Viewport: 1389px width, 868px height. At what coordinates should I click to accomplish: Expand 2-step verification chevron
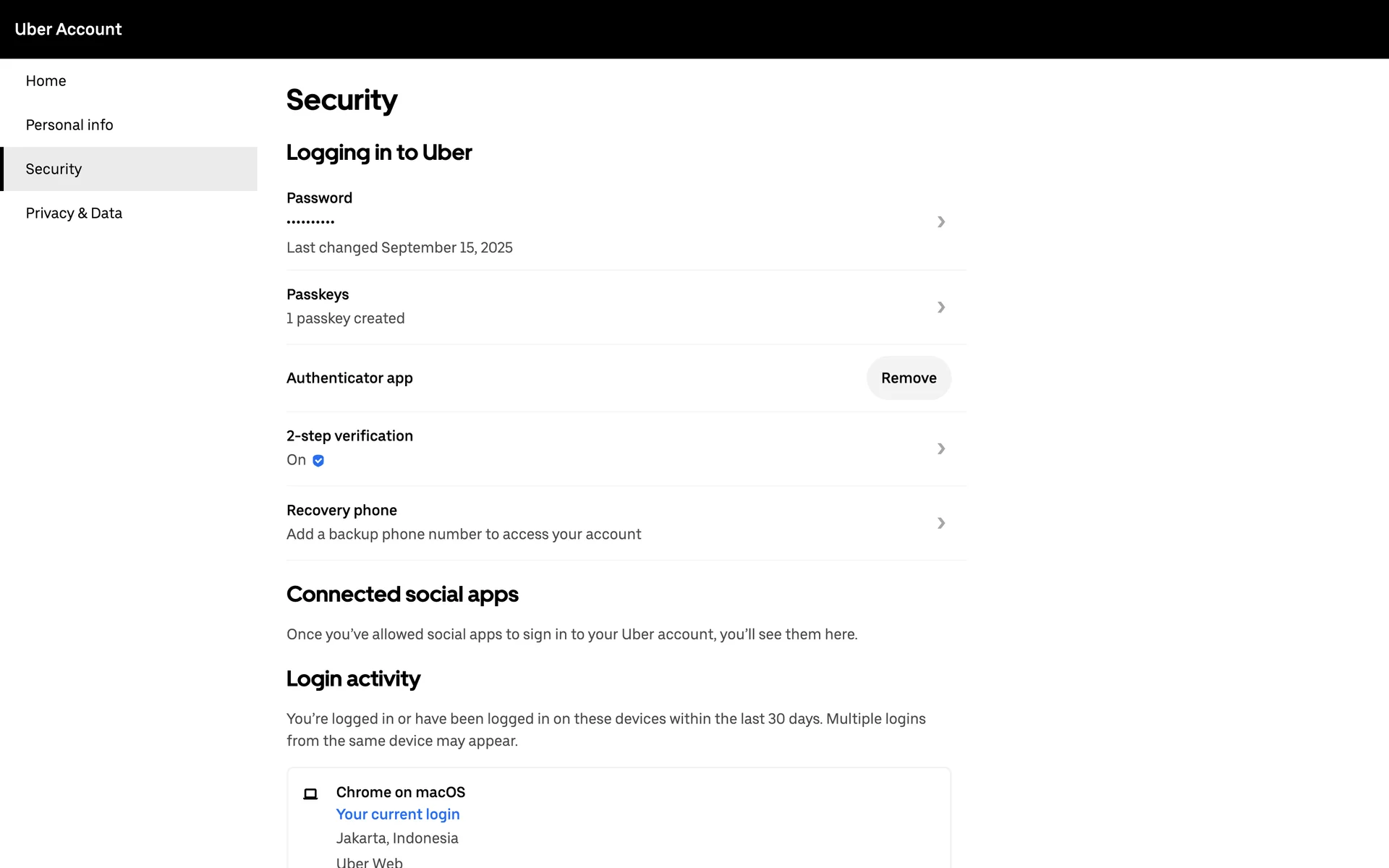[940, 449]
